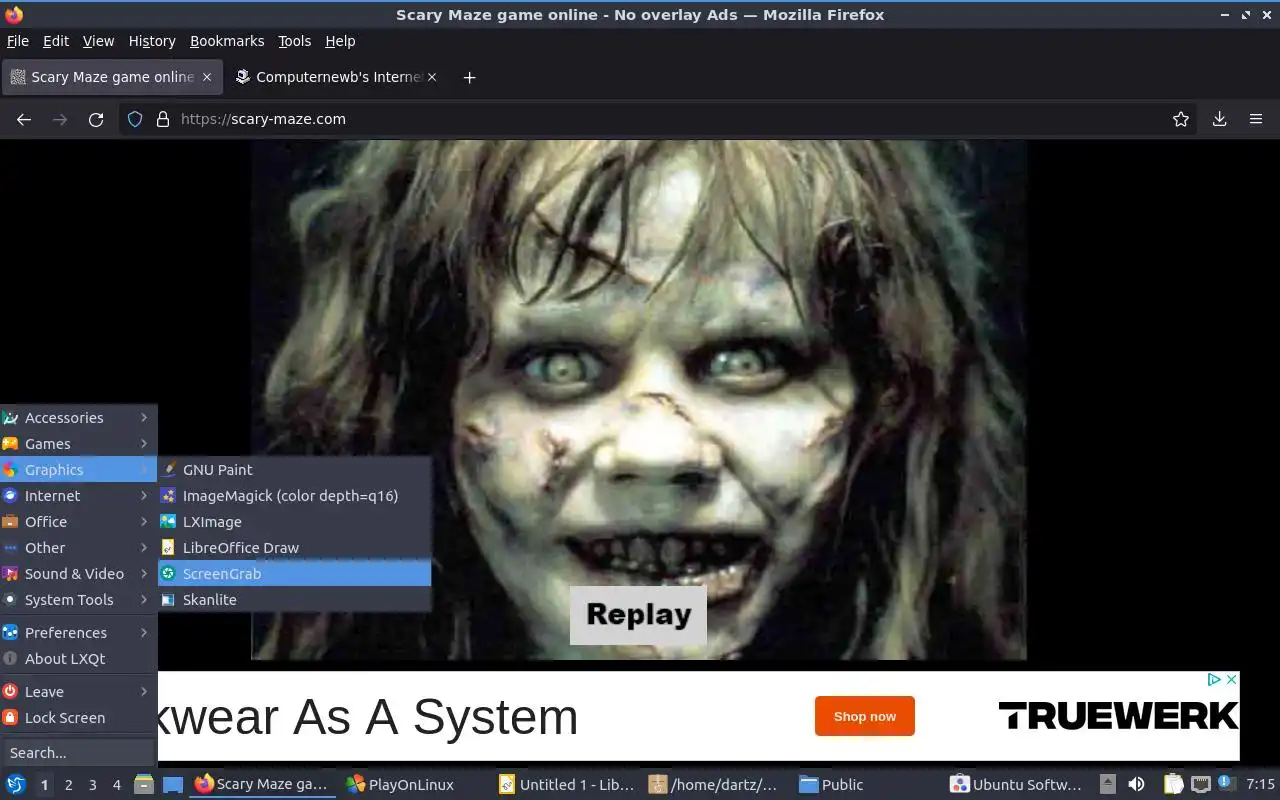The image size is (1280, 800).
Task: Click the application menu Search field
Action: [x=77, y=753]
